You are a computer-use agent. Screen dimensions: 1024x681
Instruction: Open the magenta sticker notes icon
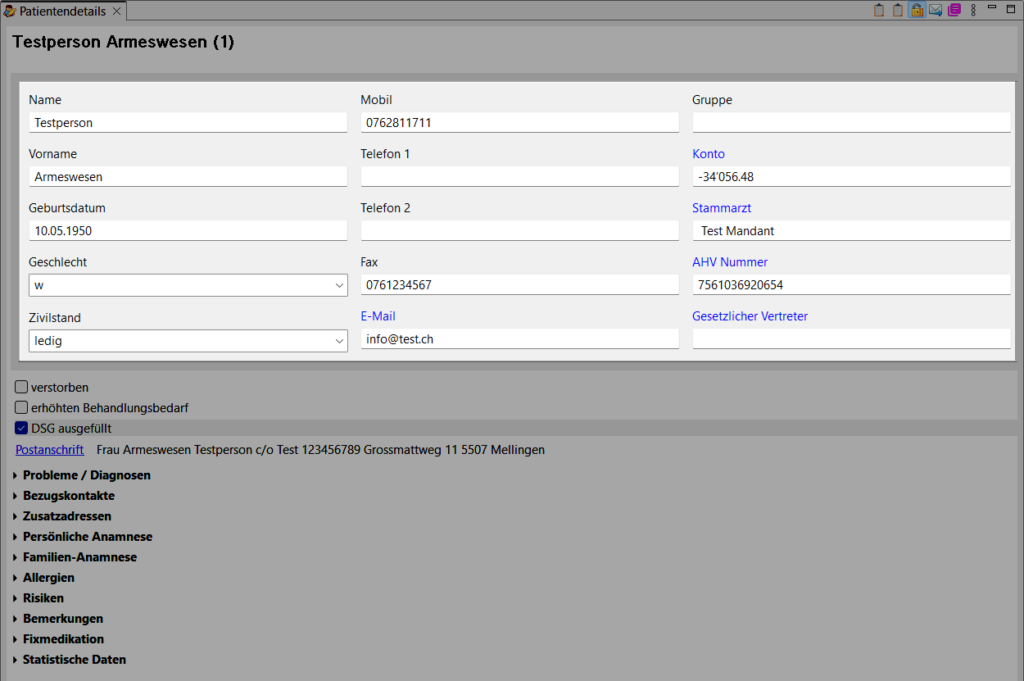click(x=954, y=10)
